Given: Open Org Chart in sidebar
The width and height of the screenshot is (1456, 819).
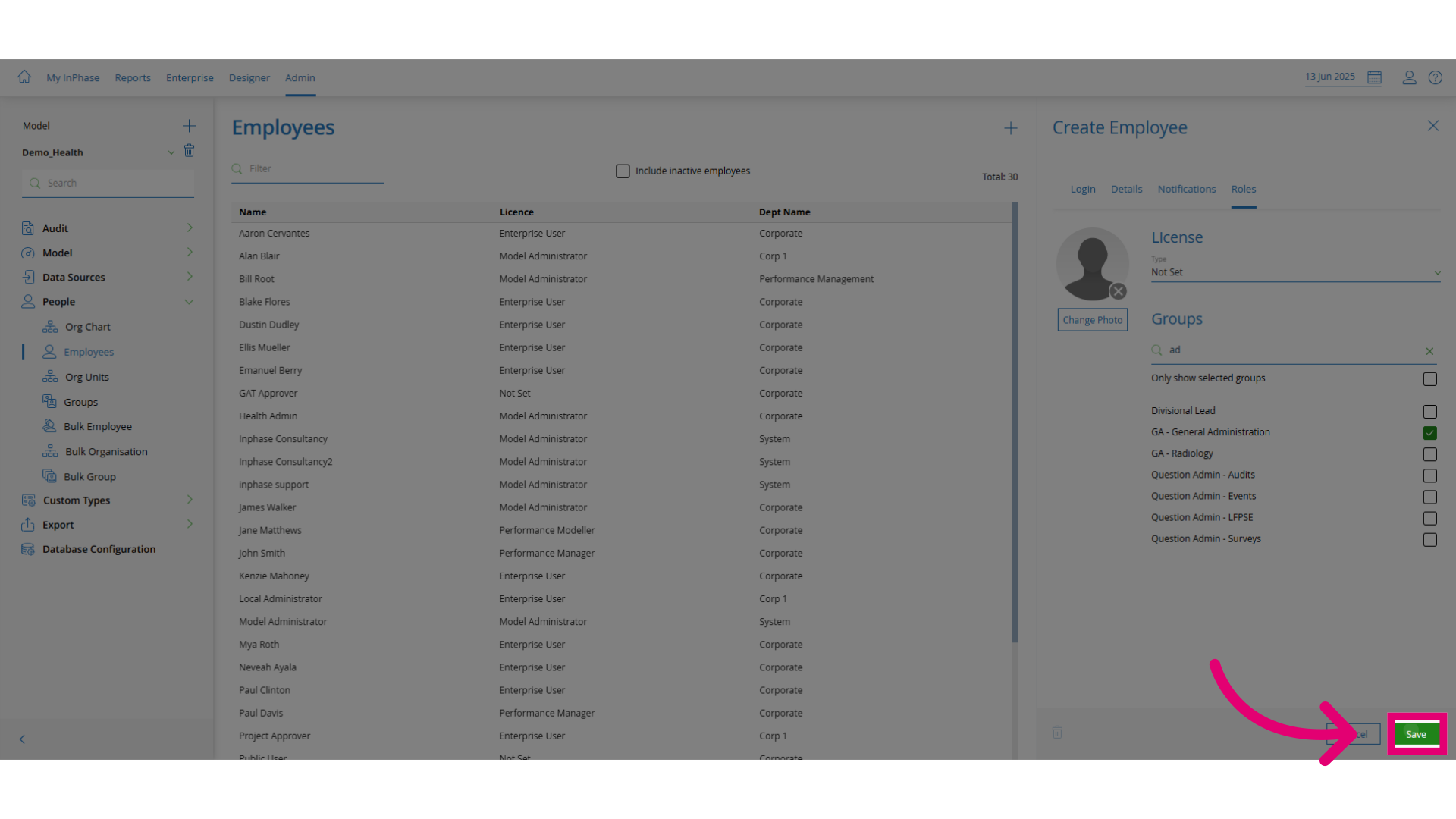Looking at the screenshot, I should point(87,327).
